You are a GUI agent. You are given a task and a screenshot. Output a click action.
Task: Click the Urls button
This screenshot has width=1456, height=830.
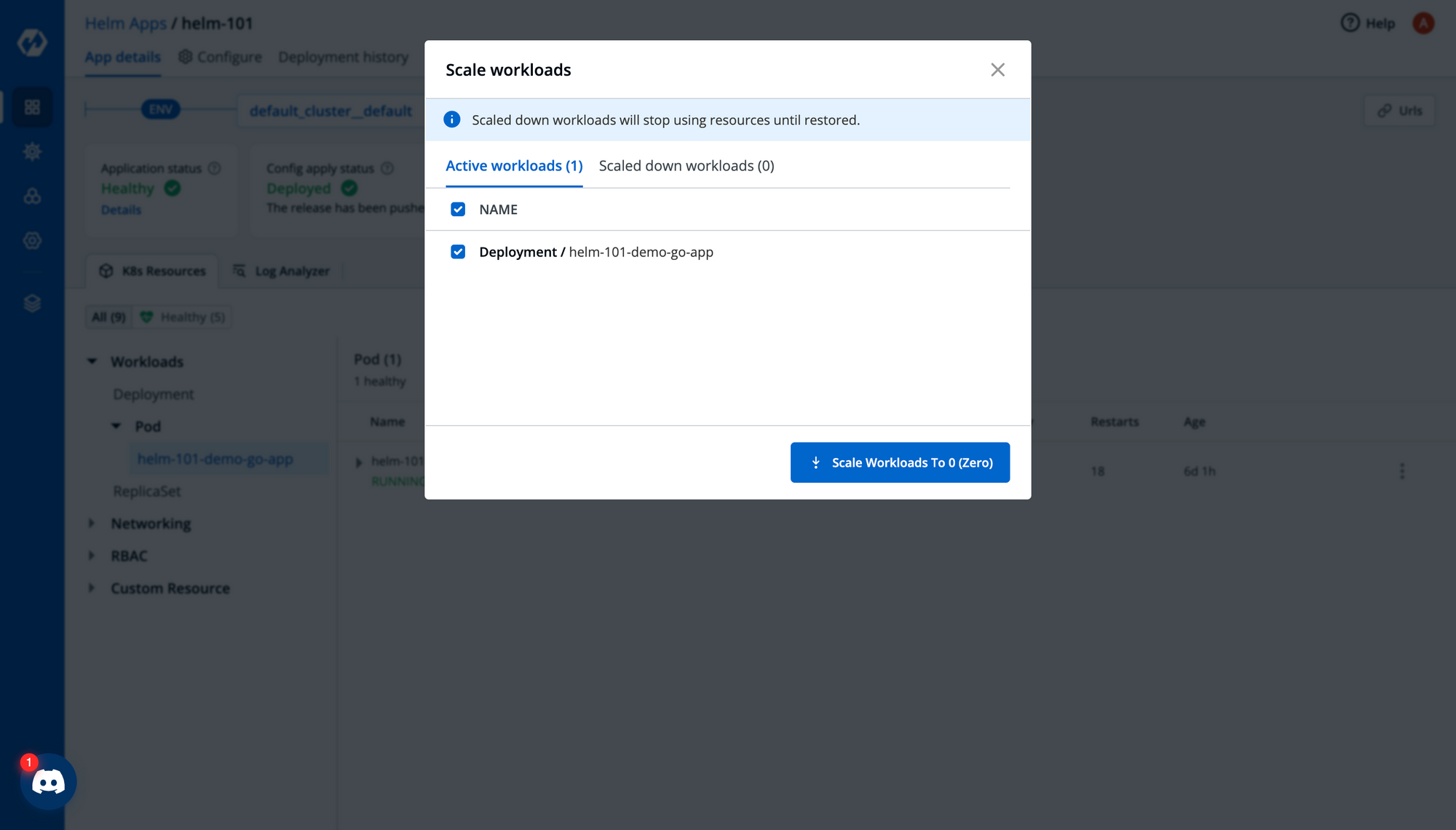coord(1399,111)
